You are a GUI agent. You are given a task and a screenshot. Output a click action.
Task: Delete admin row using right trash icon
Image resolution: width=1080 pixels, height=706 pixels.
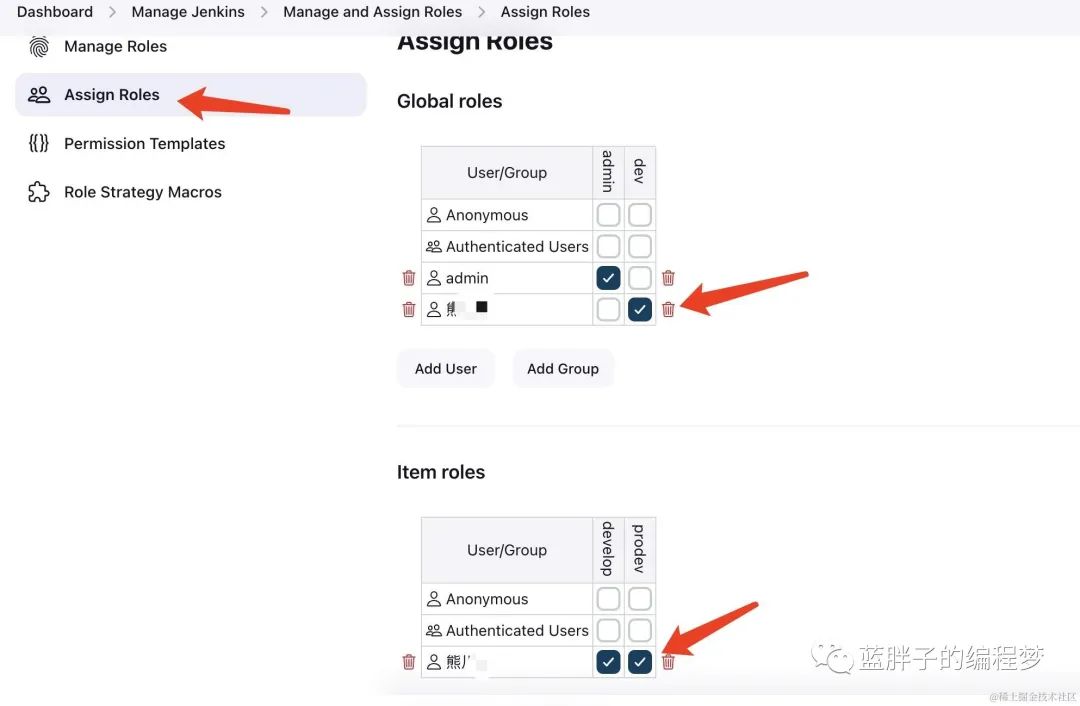point(668,278)
